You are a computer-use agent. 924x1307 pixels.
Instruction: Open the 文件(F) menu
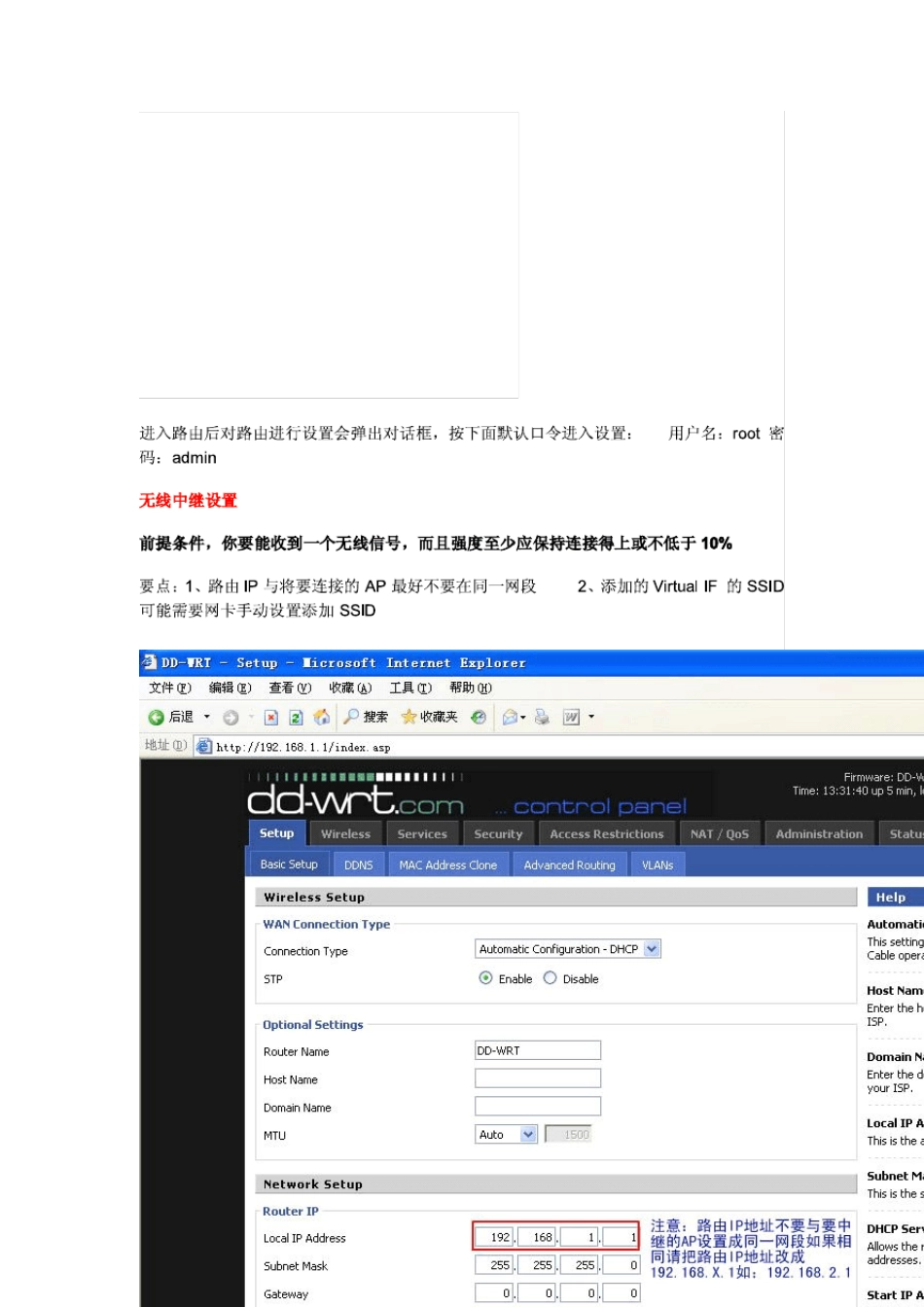click(171, 689)
